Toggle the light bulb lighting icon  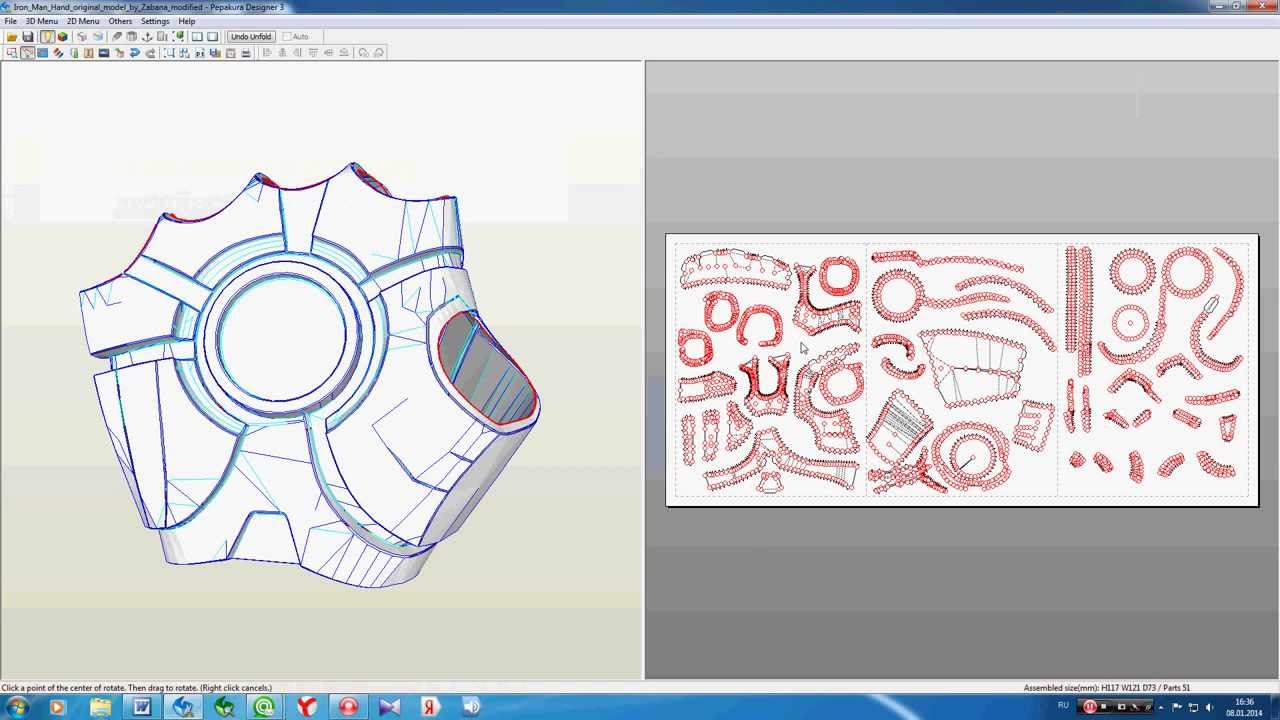pyautogui.click(x=47, y=37)
